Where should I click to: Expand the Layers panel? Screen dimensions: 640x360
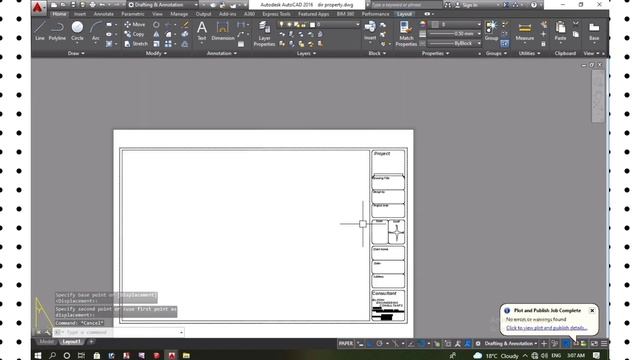(x=306, y=53)
